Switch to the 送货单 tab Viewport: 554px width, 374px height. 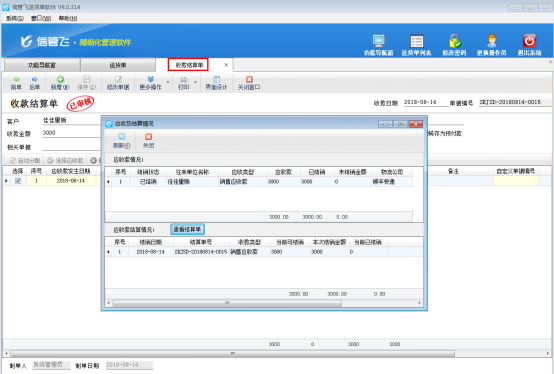(118, 65)
